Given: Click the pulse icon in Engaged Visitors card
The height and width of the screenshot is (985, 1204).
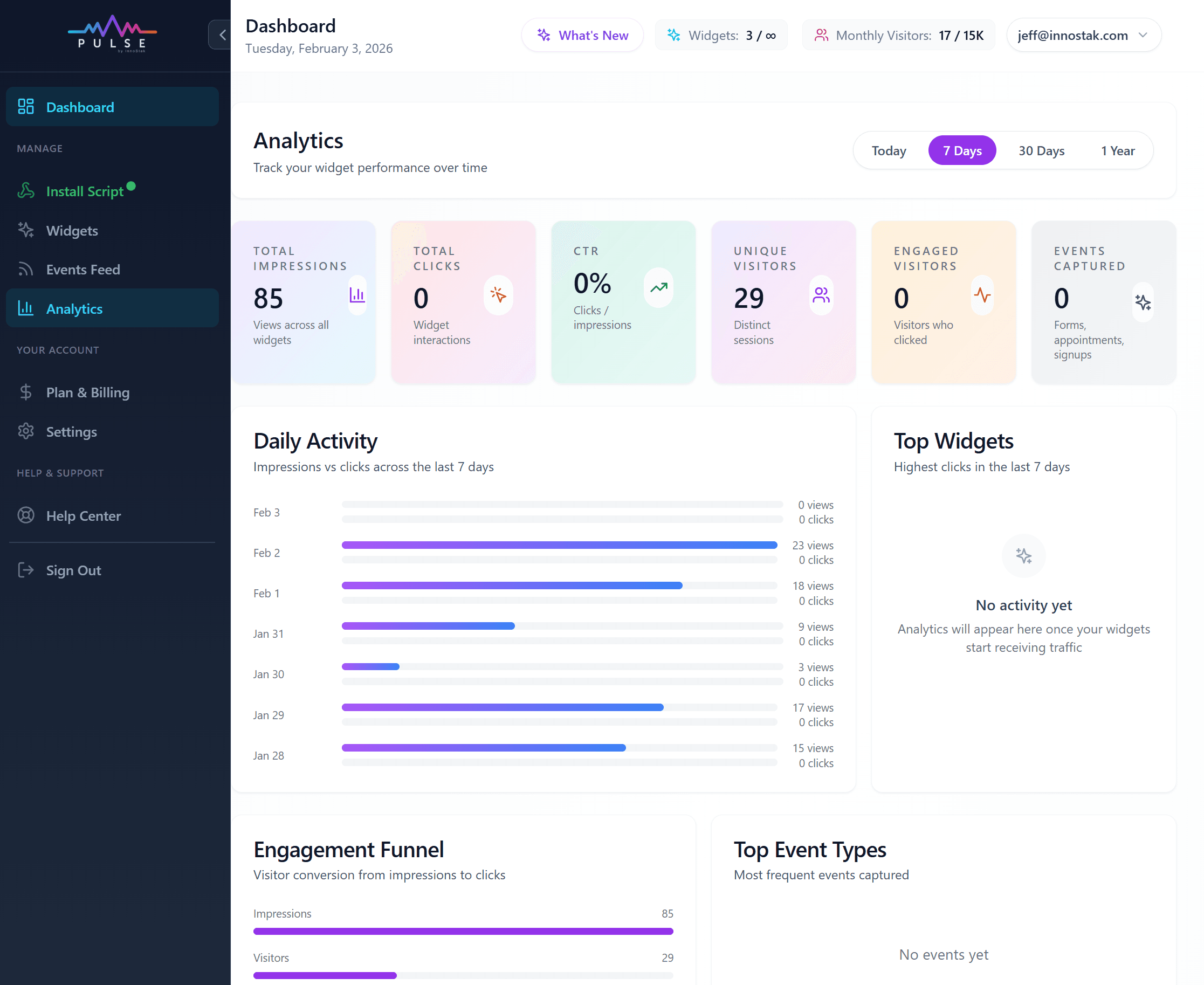Looking at the screenshot, I should pos(981,295).
